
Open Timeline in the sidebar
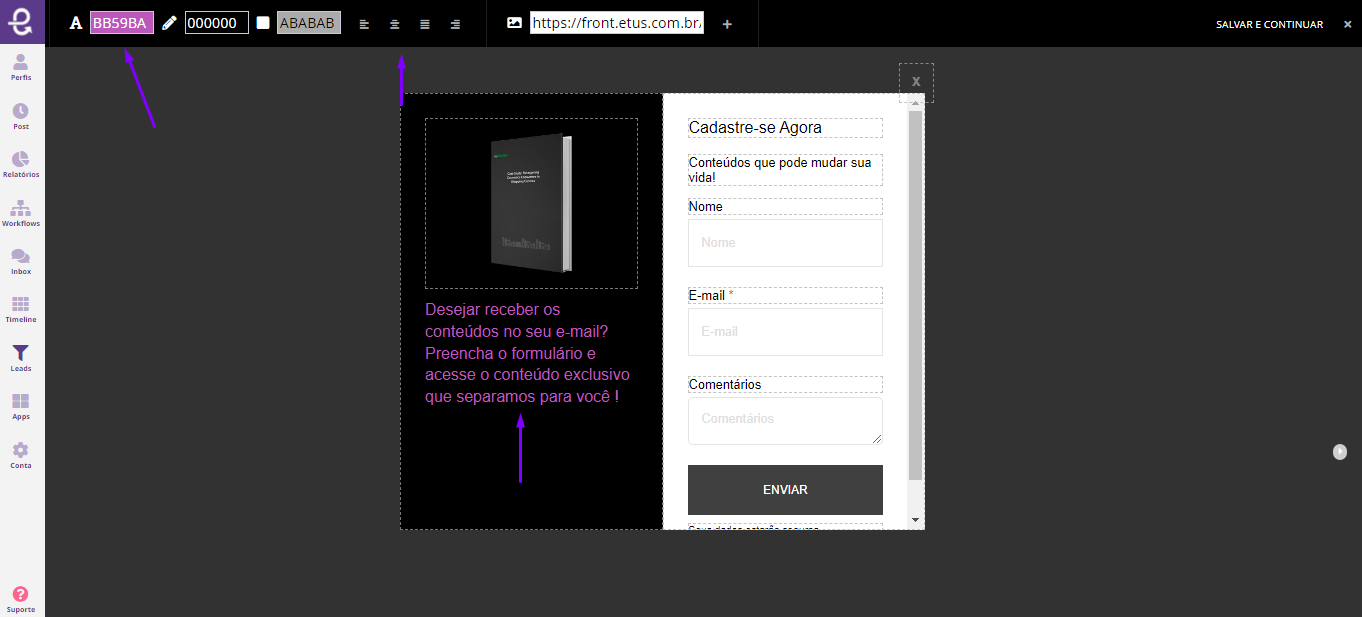[21, 309]
